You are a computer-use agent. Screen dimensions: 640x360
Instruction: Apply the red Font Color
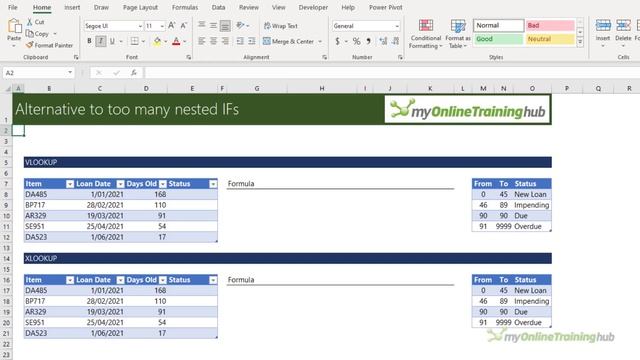tap(176, 41)
